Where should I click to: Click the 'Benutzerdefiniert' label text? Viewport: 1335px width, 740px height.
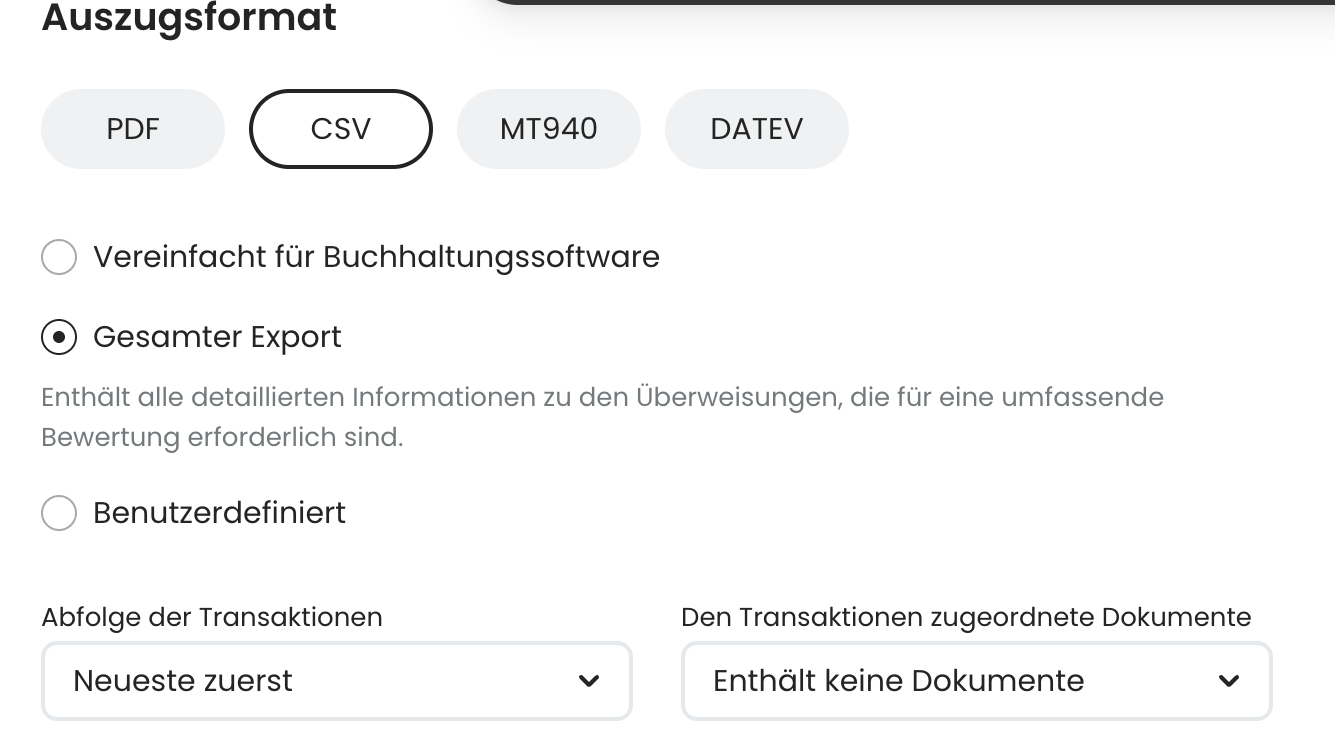[x=219, y=513]
